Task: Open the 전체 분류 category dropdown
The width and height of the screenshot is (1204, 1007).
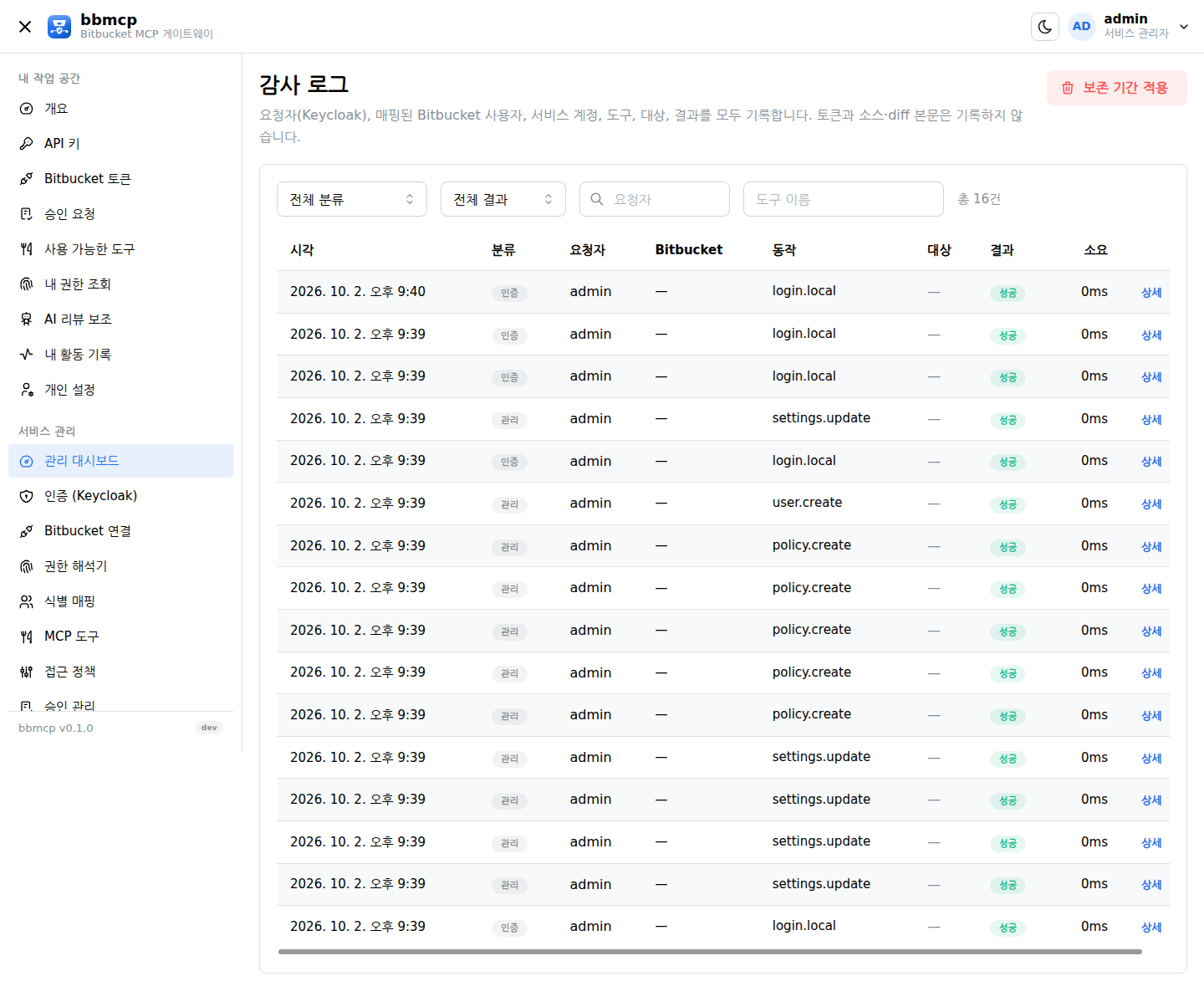Action: click(x=352, y=199)
